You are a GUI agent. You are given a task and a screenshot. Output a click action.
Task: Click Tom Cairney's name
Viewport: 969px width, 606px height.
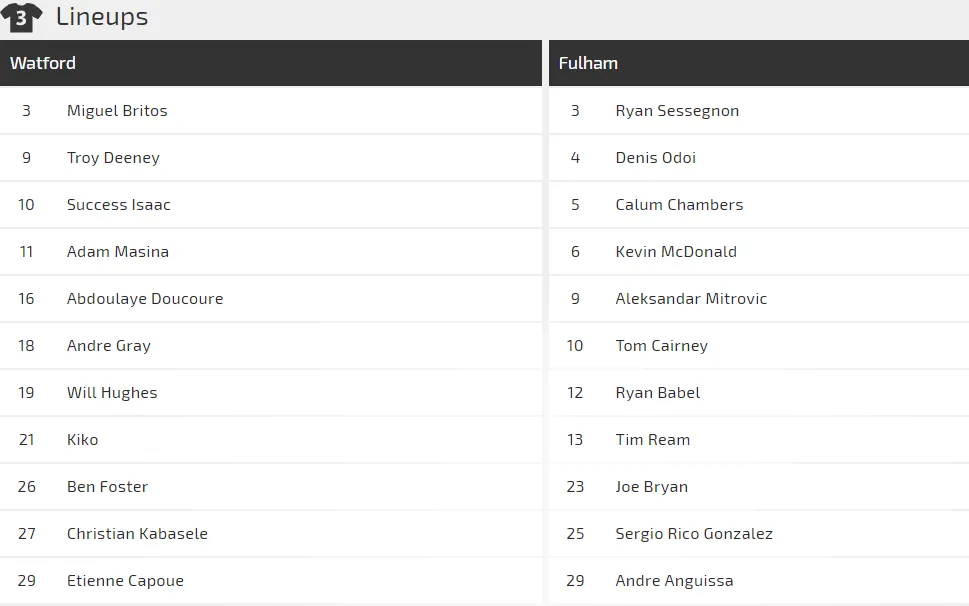661,346
